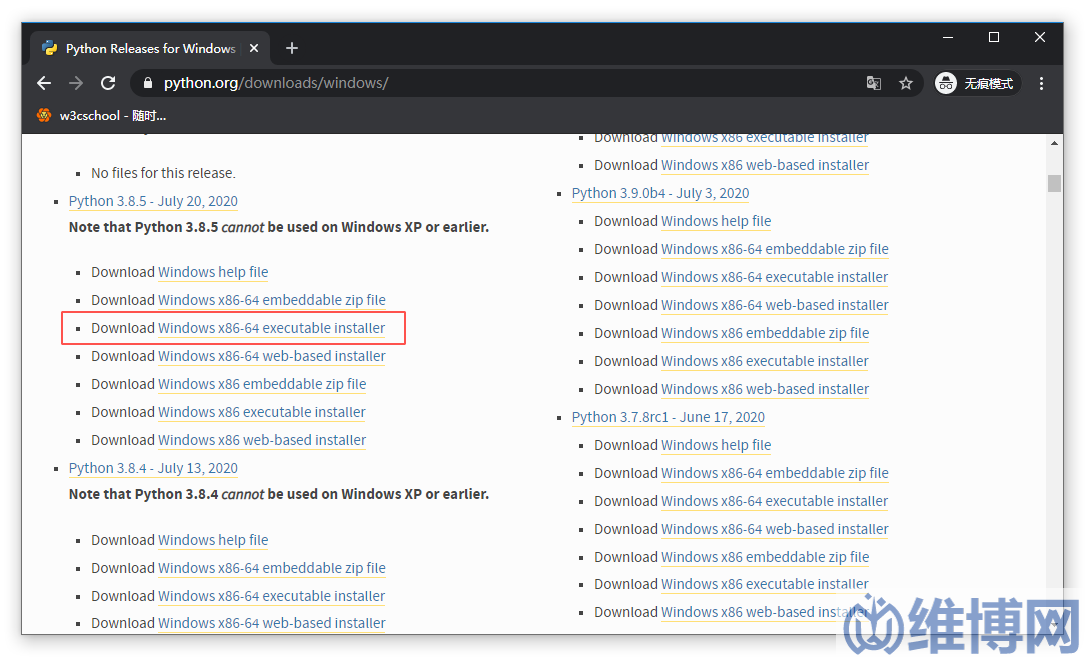The height and width of the screenshot is (658, 1086).
Task: Open a new browser tab
Action: (292, 48)
